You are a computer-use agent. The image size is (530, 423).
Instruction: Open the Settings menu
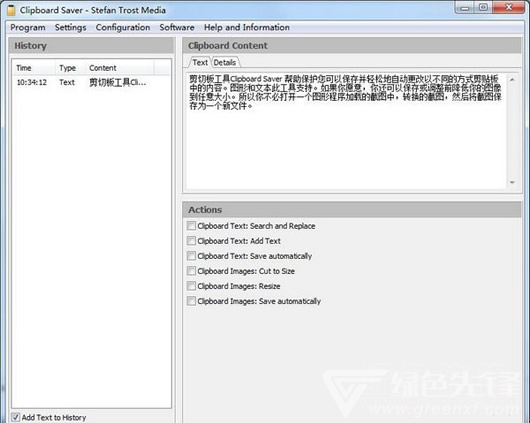pos(70,27)
